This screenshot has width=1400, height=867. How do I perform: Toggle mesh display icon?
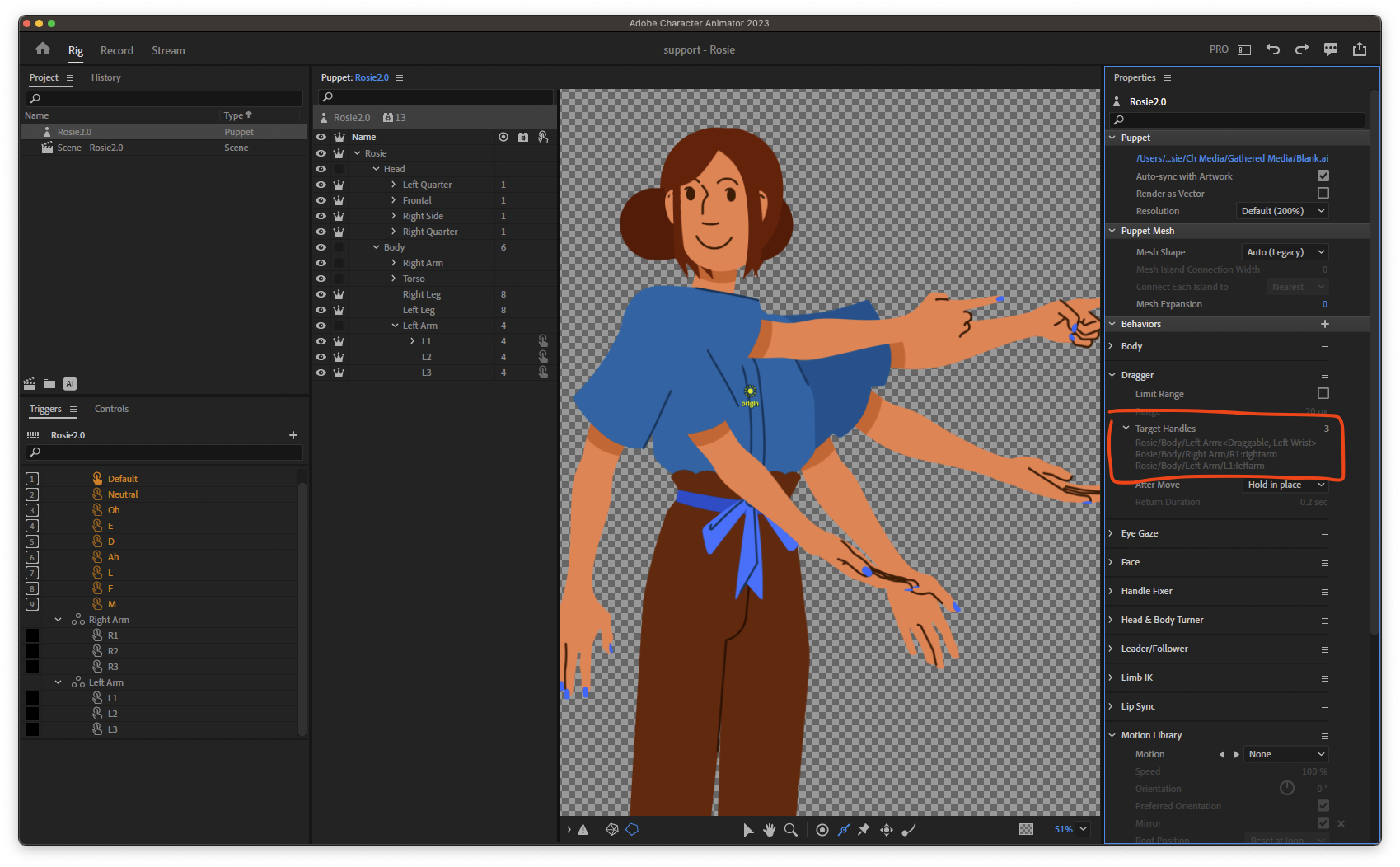[x=612, y=830]
